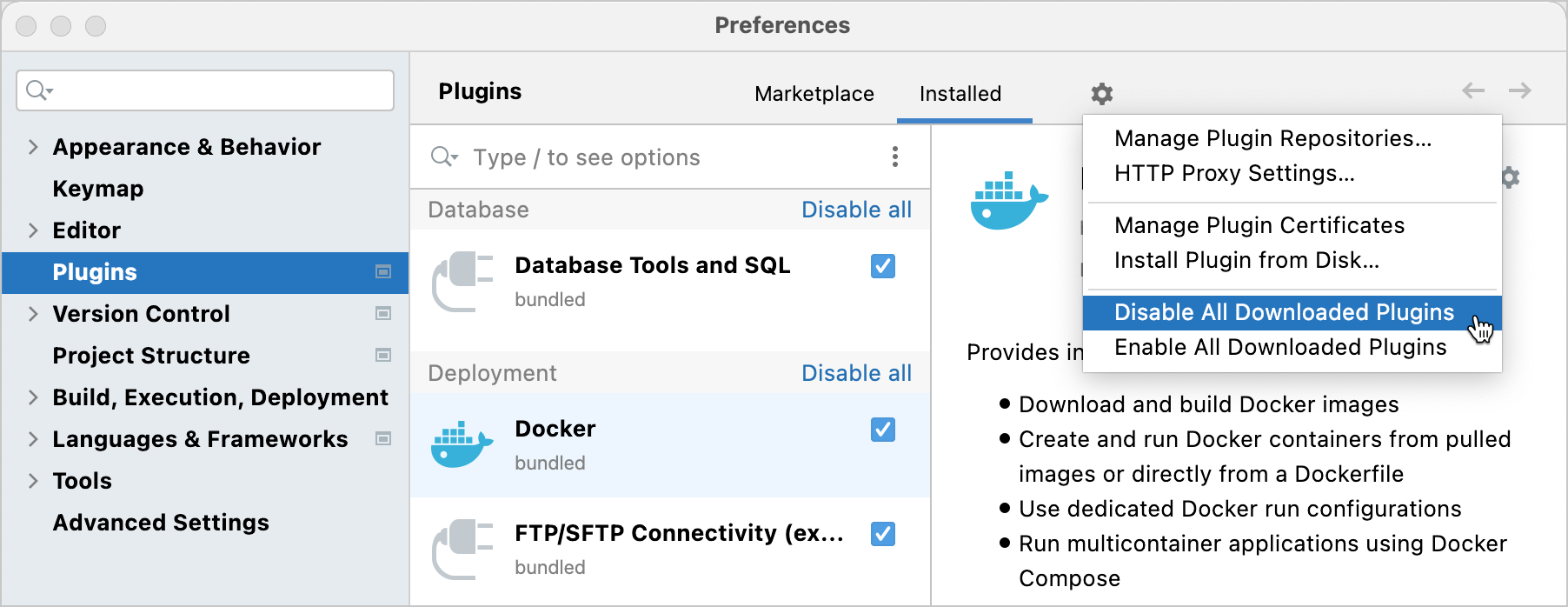Click Disable all for Deployment category
Image resolution: width=1568 pixels, height=607 pixels.
pyautogui.click(x=855, y=373)
